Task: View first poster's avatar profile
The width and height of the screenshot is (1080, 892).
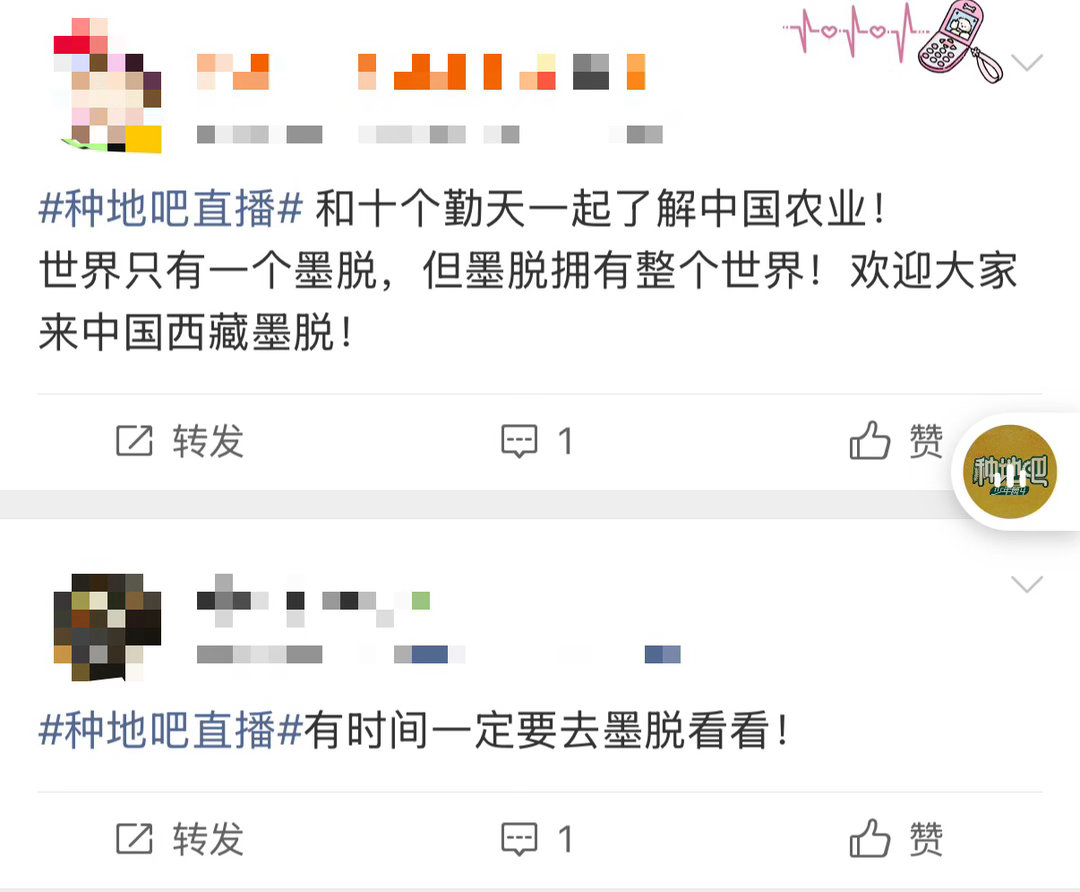Action: (x=107, y=85)
